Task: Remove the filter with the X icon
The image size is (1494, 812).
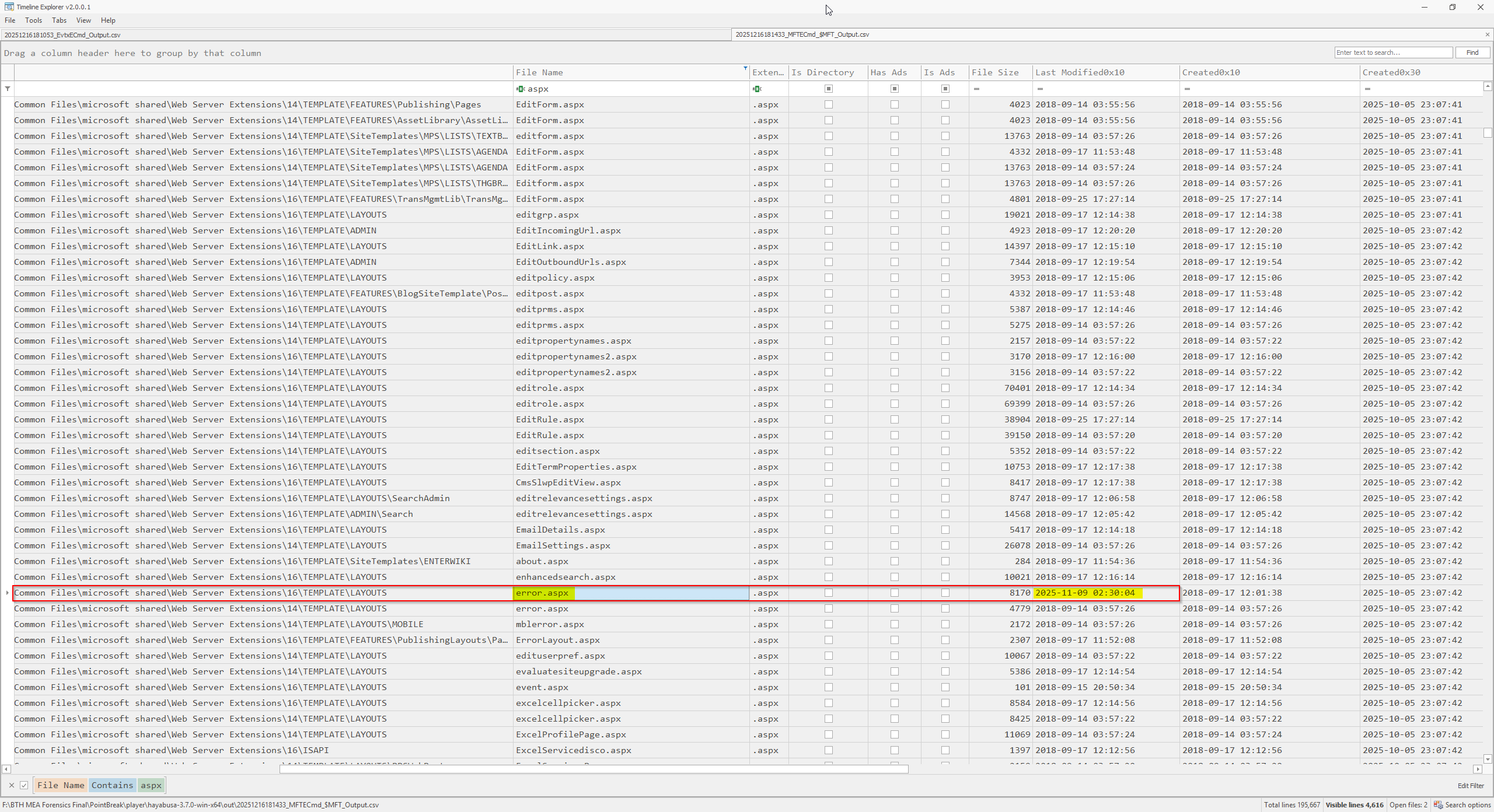Action: point(12,785)
